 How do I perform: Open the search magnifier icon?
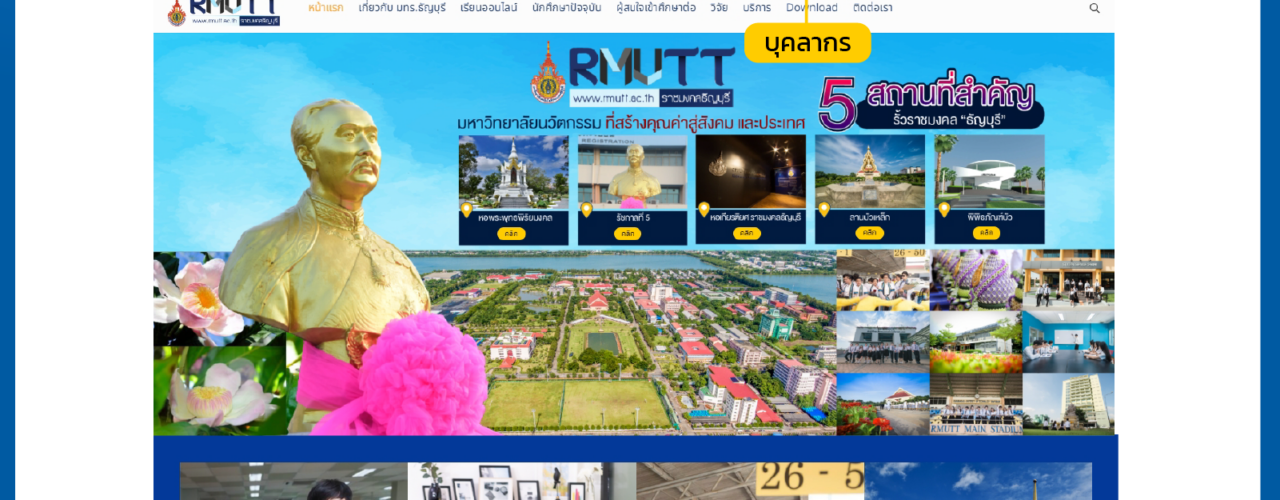(x=1094, y=8)
